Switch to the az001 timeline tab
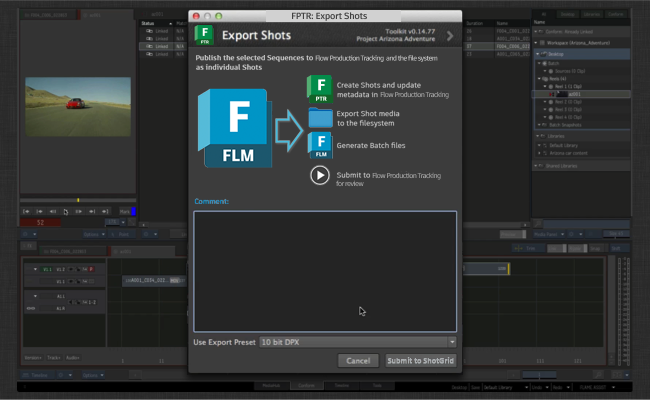This screenshot has height=400, width=650. (143, 251)
